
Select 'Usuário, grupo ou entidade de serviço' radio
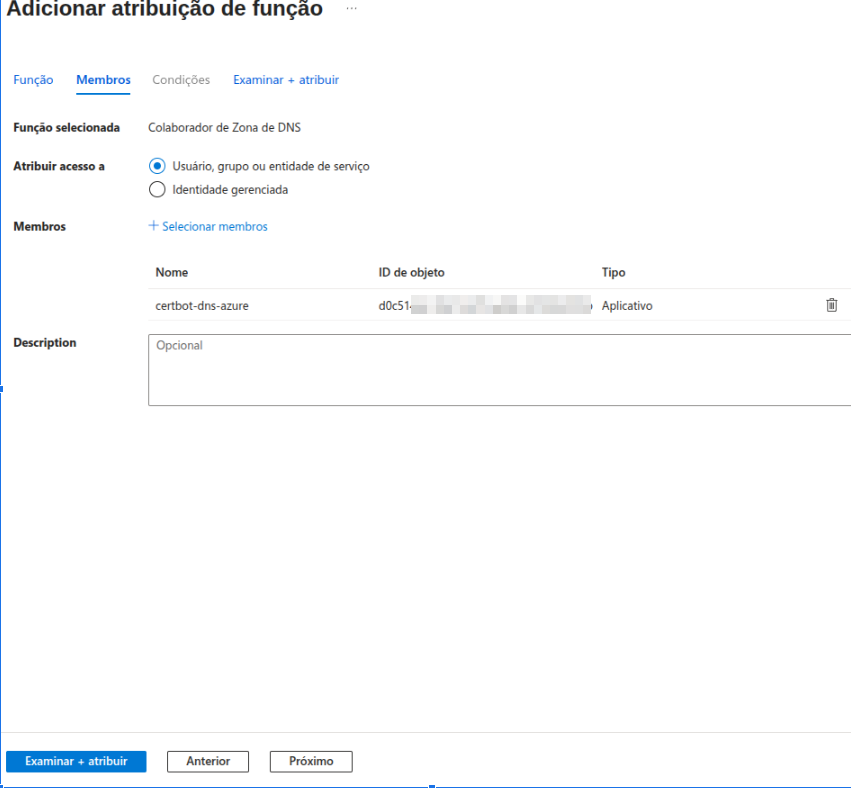point(157,166)
